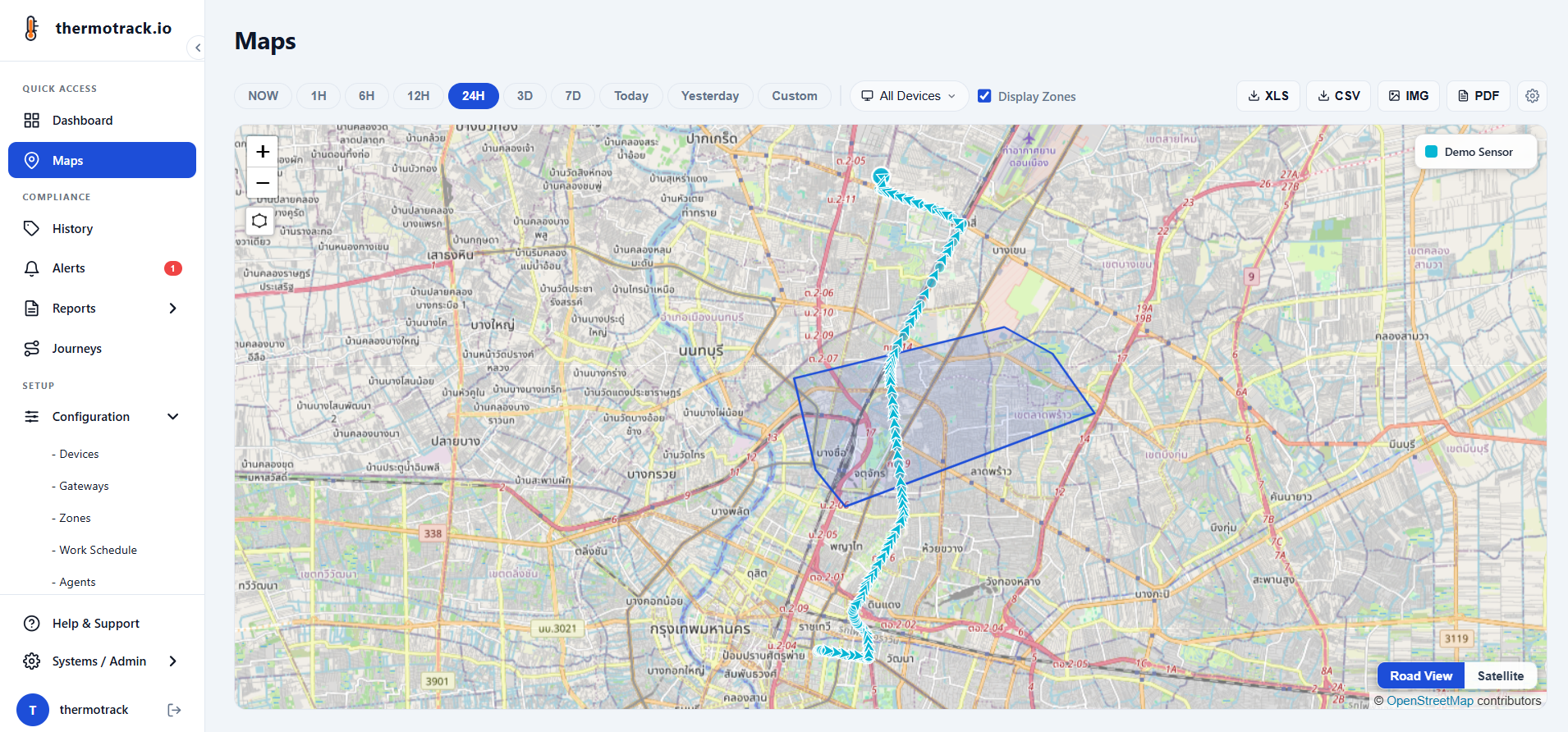Image resolution: width=1568 pixels, height=732 pixels.
Task: Select the Yesterday time range
Action: (x=710, y=96)
